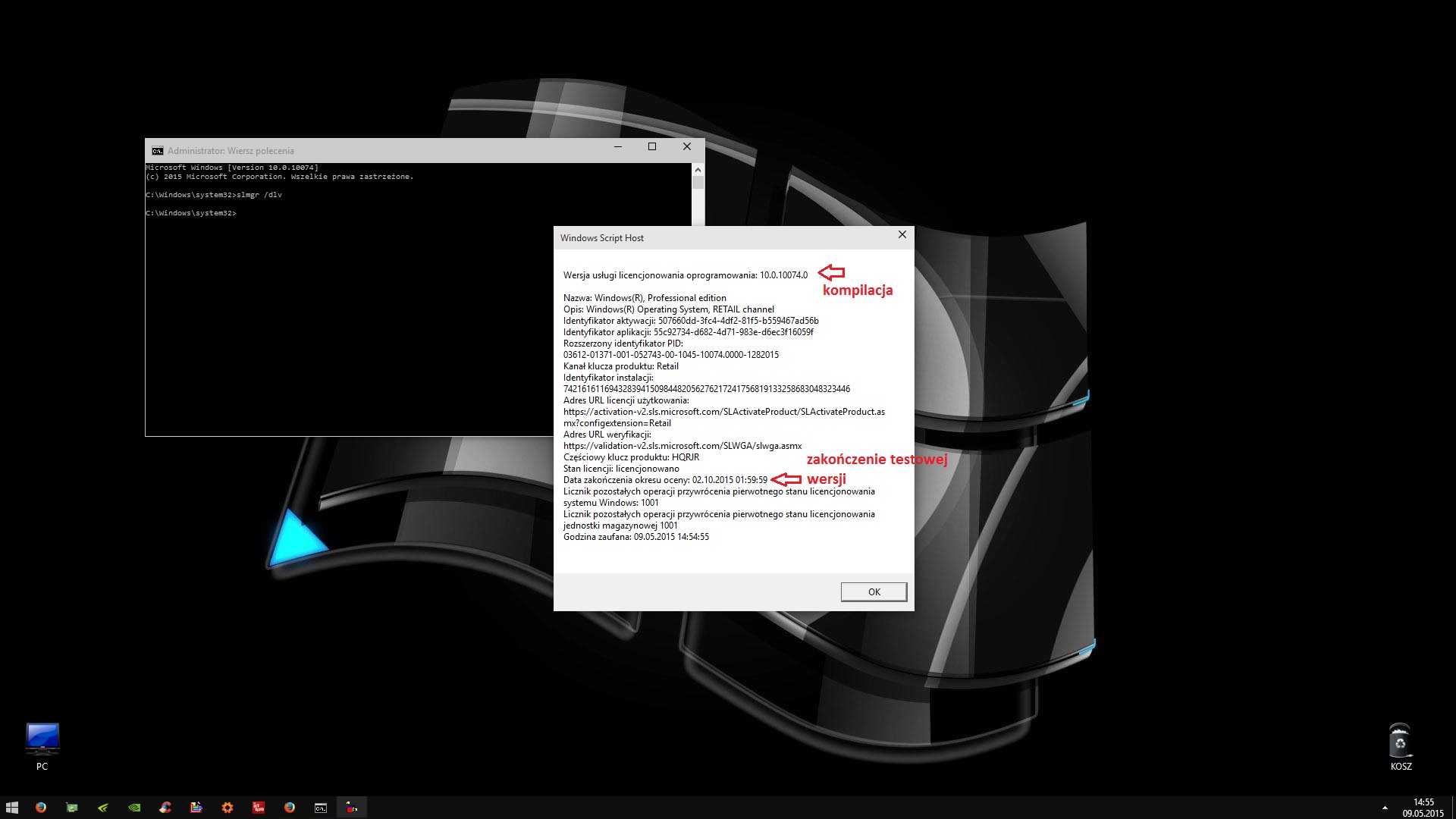This screenshot has width=1456, height=819.
Task: Open the Windows Start menu
Action: [12, 808]
